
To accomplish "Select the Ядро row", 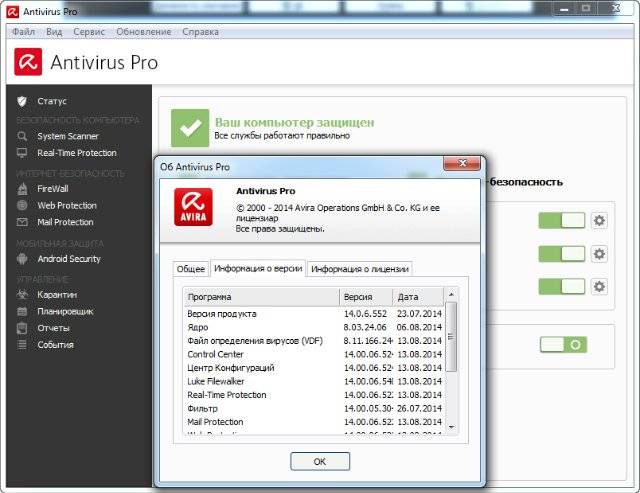I will tap(314, 327).
